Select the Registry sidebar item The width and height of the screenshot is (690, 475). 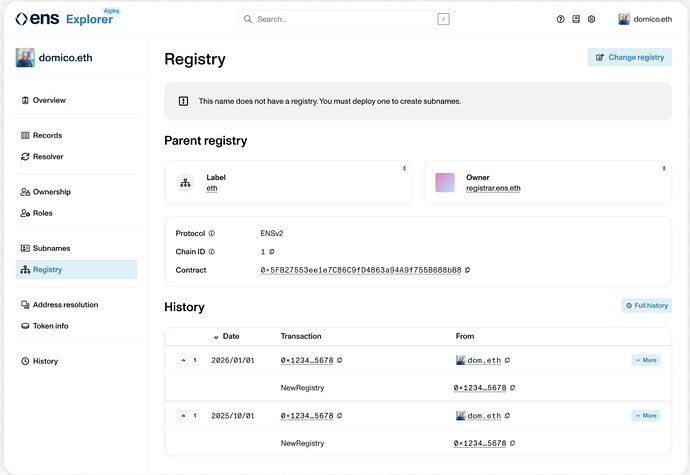76,269
